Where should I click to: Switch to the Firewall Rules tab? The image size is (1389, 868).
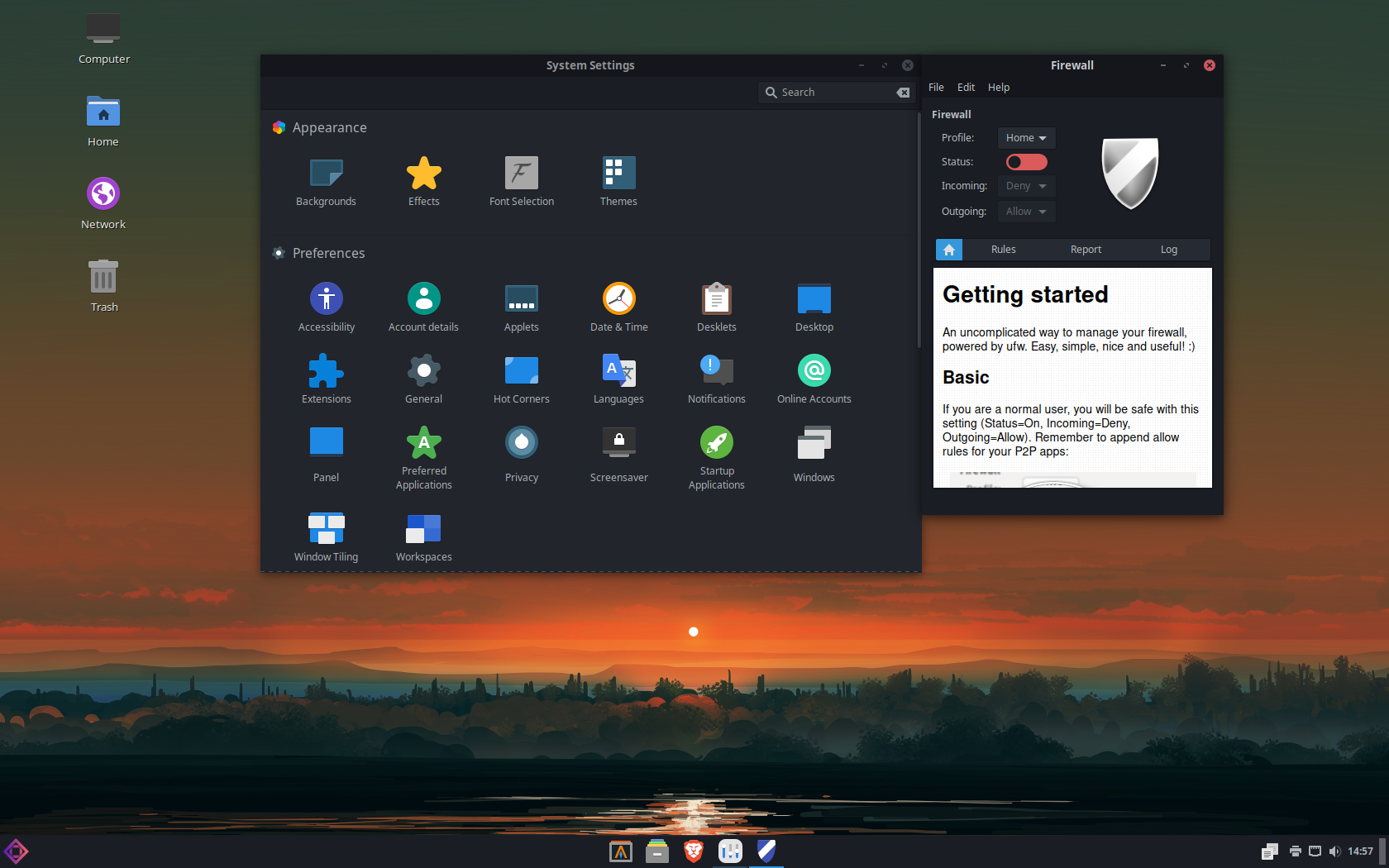pos(1003,250)
